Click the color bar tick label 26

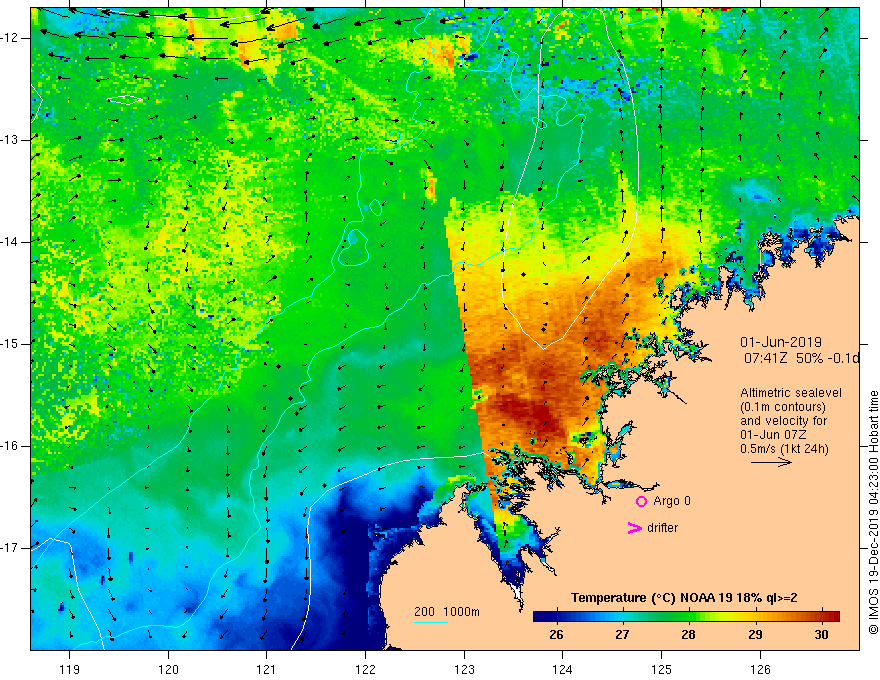(x=556, y=635)
